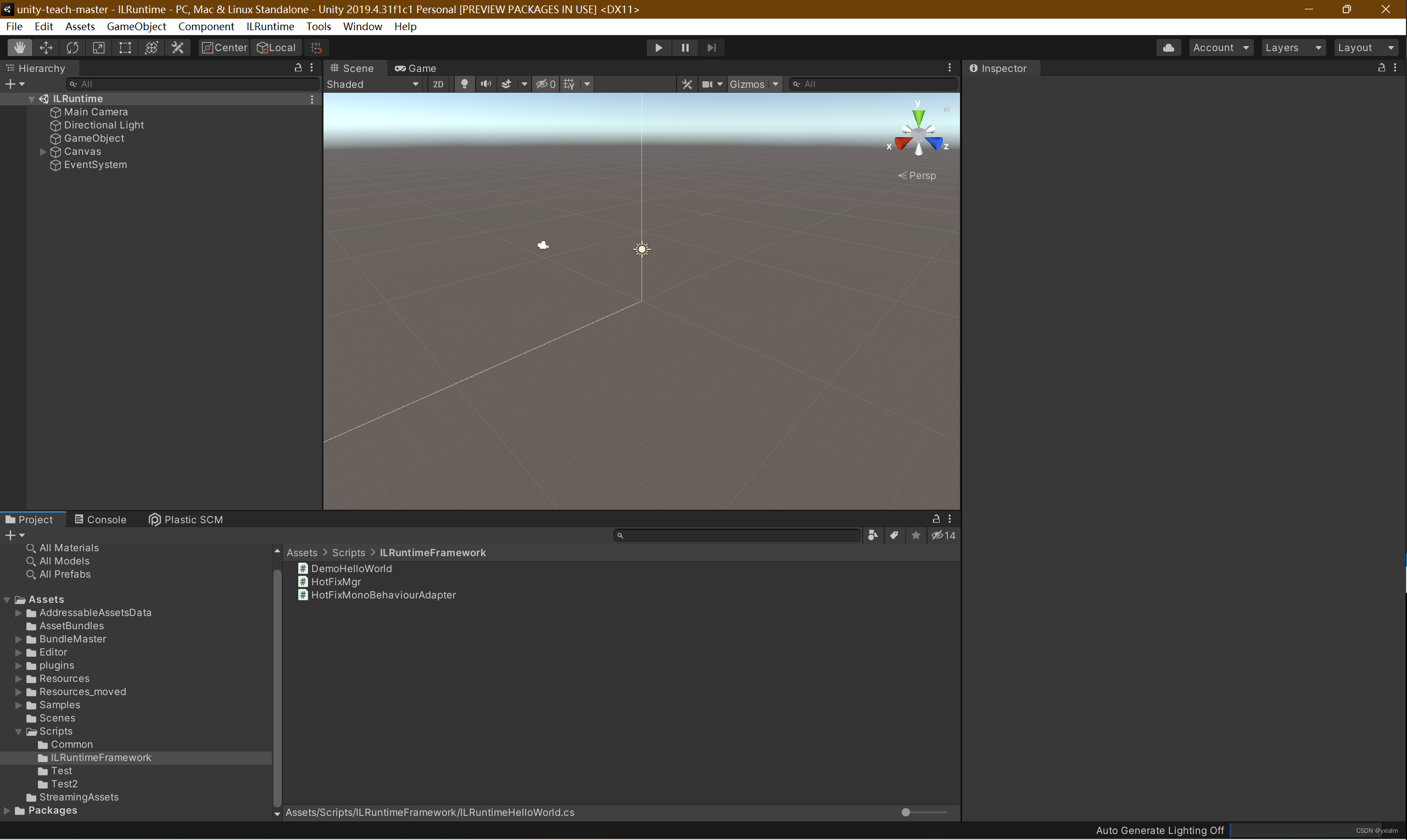Select the Move tool in toolbar
Viewport: 1407px width, 840px height.
[46, 48]
